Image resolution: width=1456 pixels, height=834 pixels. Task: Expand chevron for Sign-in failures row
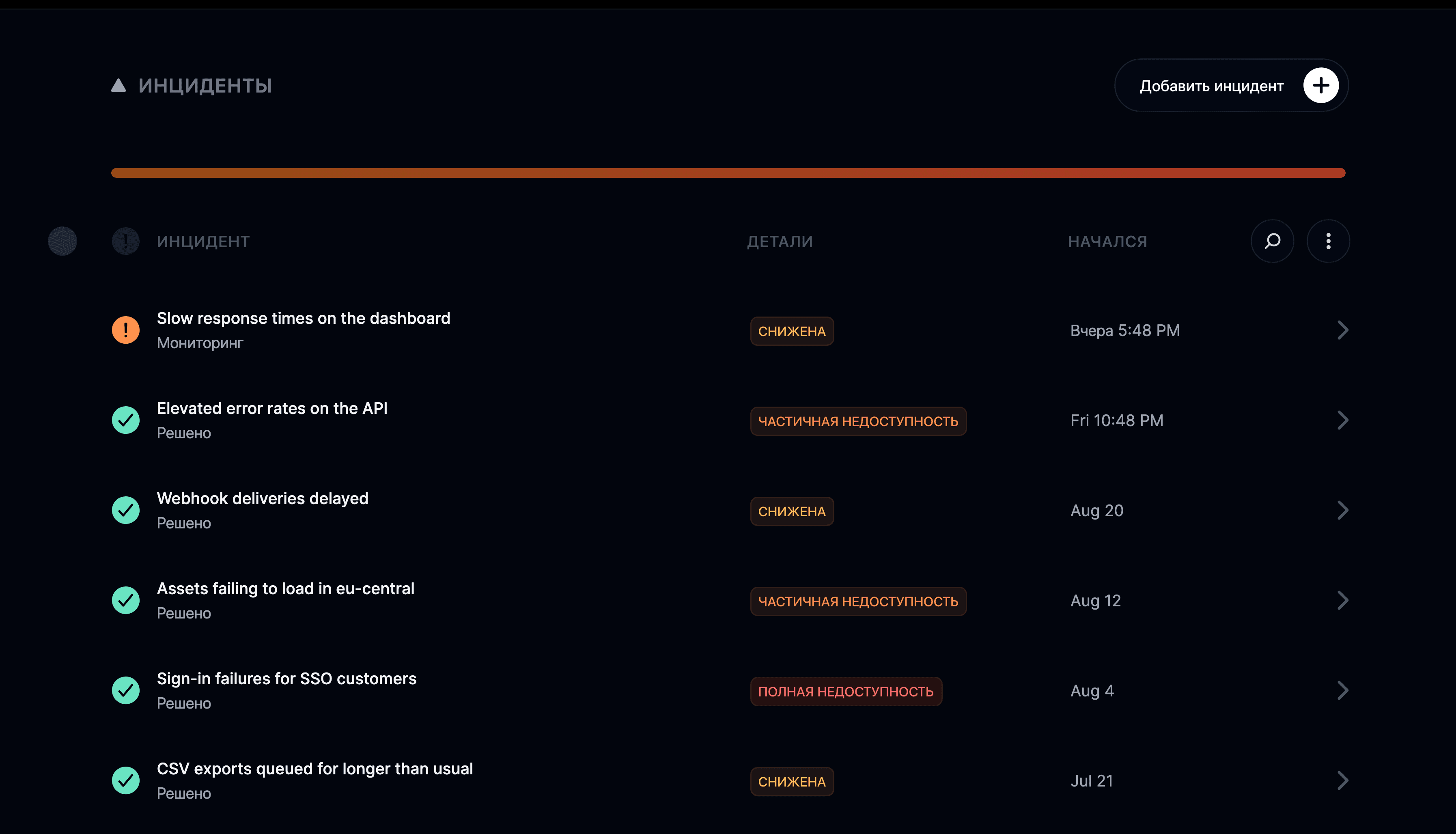click(x=1343, y=690)
